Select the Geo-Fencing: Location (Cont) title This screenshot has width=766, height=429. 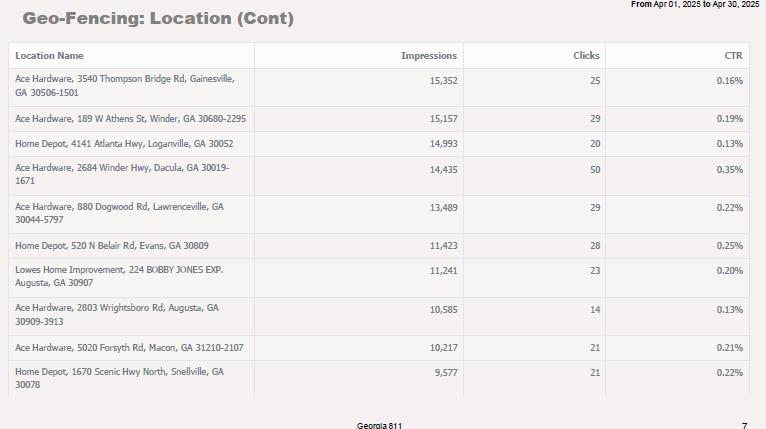[158, 19]
